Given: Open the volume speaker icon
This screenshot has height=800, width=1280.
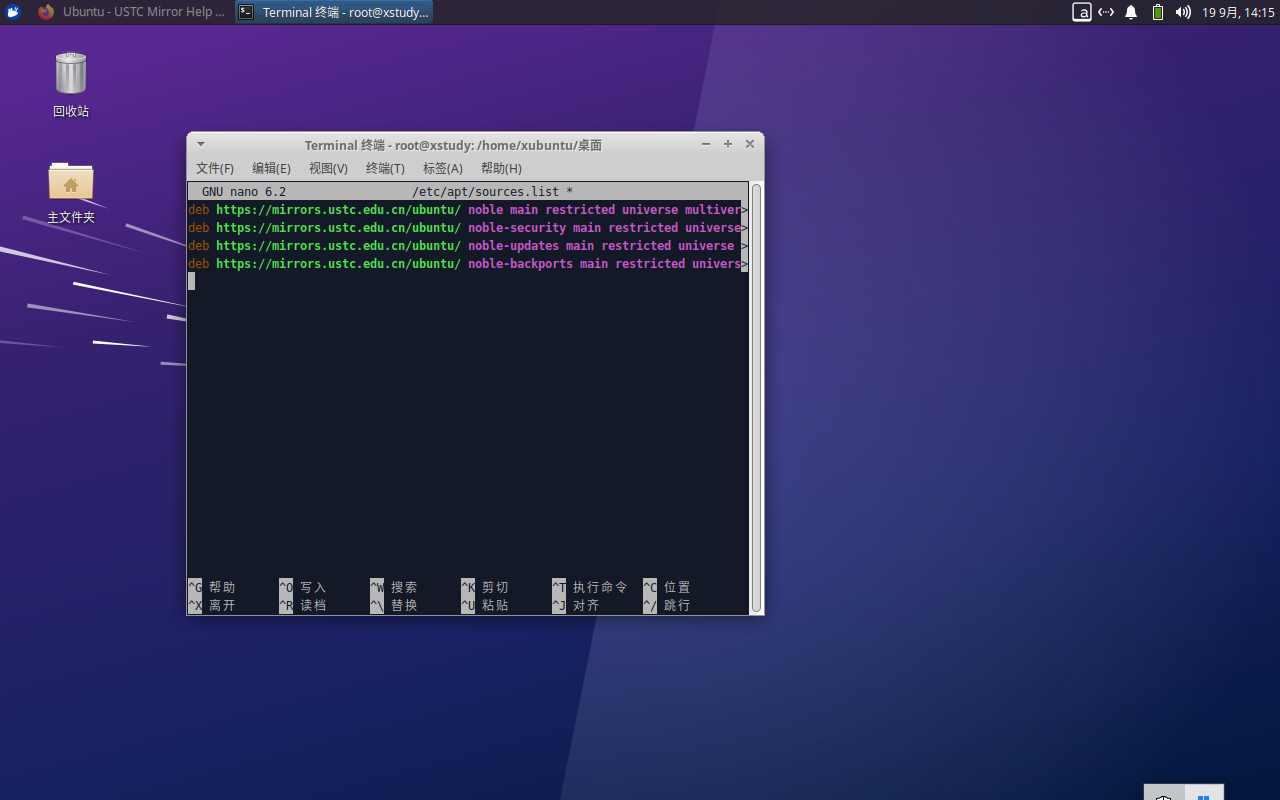Looking at the screenshot, I should click(x=1183, y=12).
